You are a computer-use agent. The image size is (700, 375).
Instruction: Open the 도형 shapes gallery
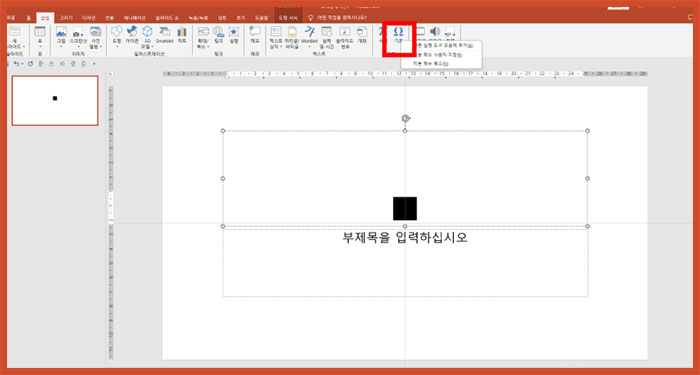(x=117, y=31)
